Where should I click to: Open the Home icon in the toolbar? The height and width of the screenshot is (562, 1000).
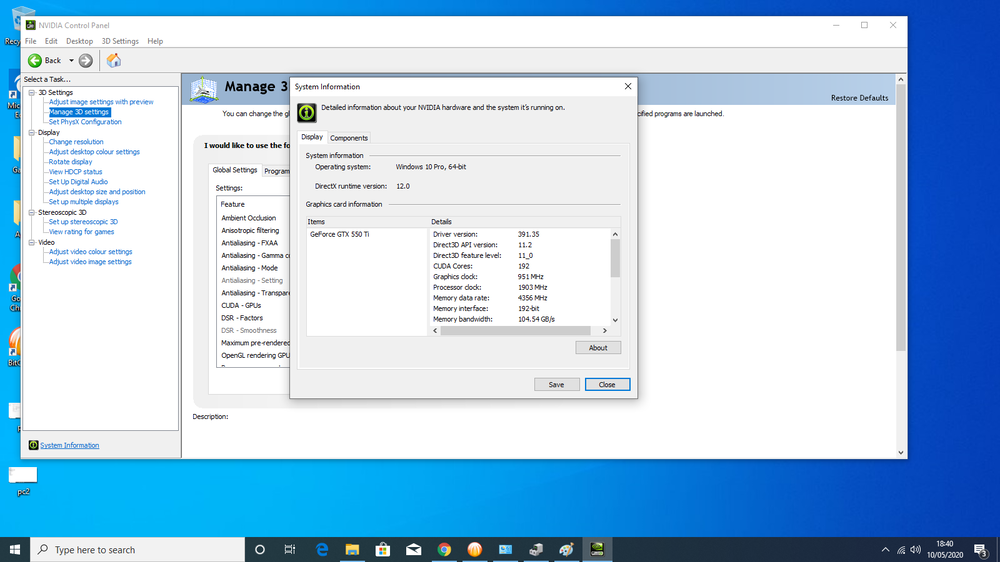coord(114,61)
